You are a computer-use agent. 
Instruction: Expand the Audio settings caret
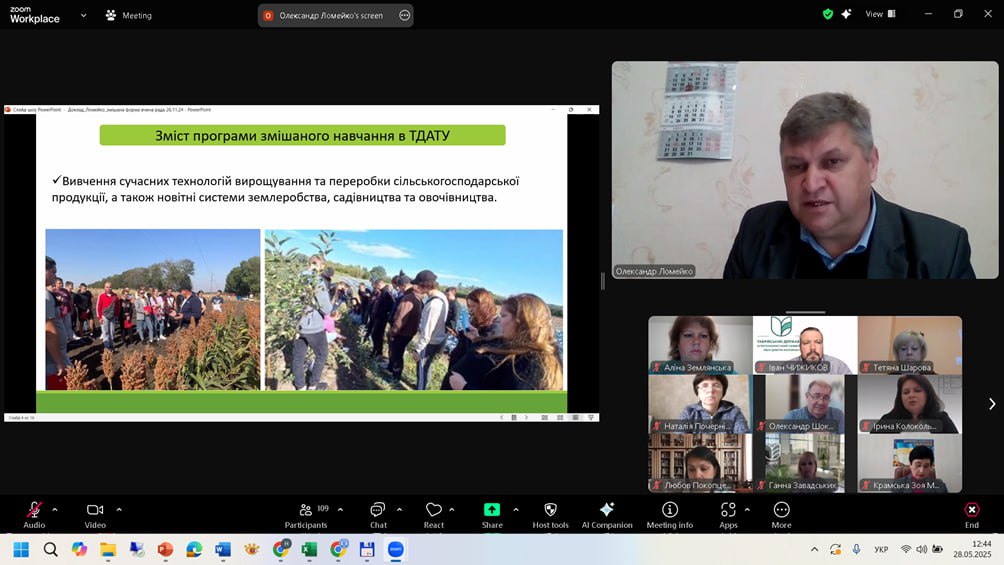[54, 510]
